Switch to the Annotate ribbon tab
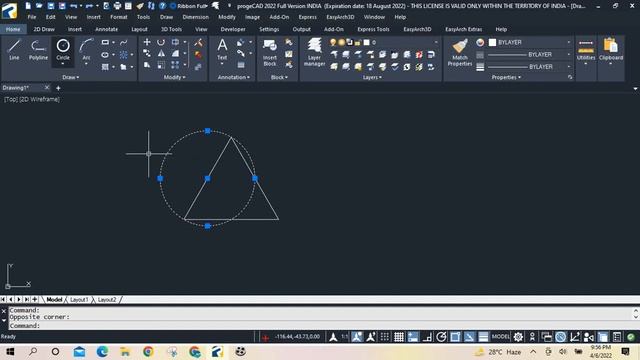 point(107,29)
